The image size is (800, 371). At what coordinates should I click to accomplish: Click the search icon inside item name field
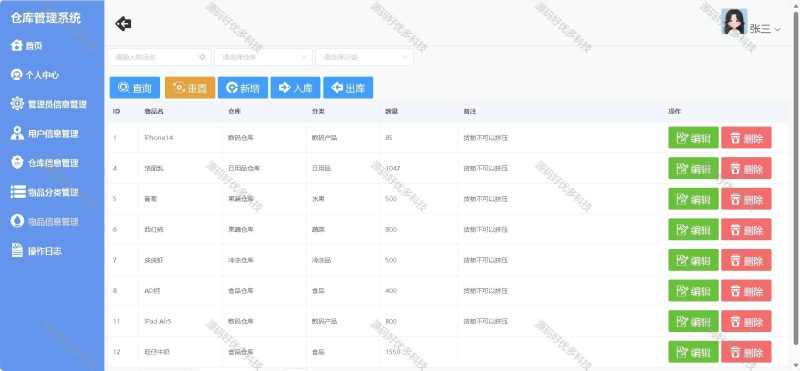pyautogui.click(x=202, y=57)
